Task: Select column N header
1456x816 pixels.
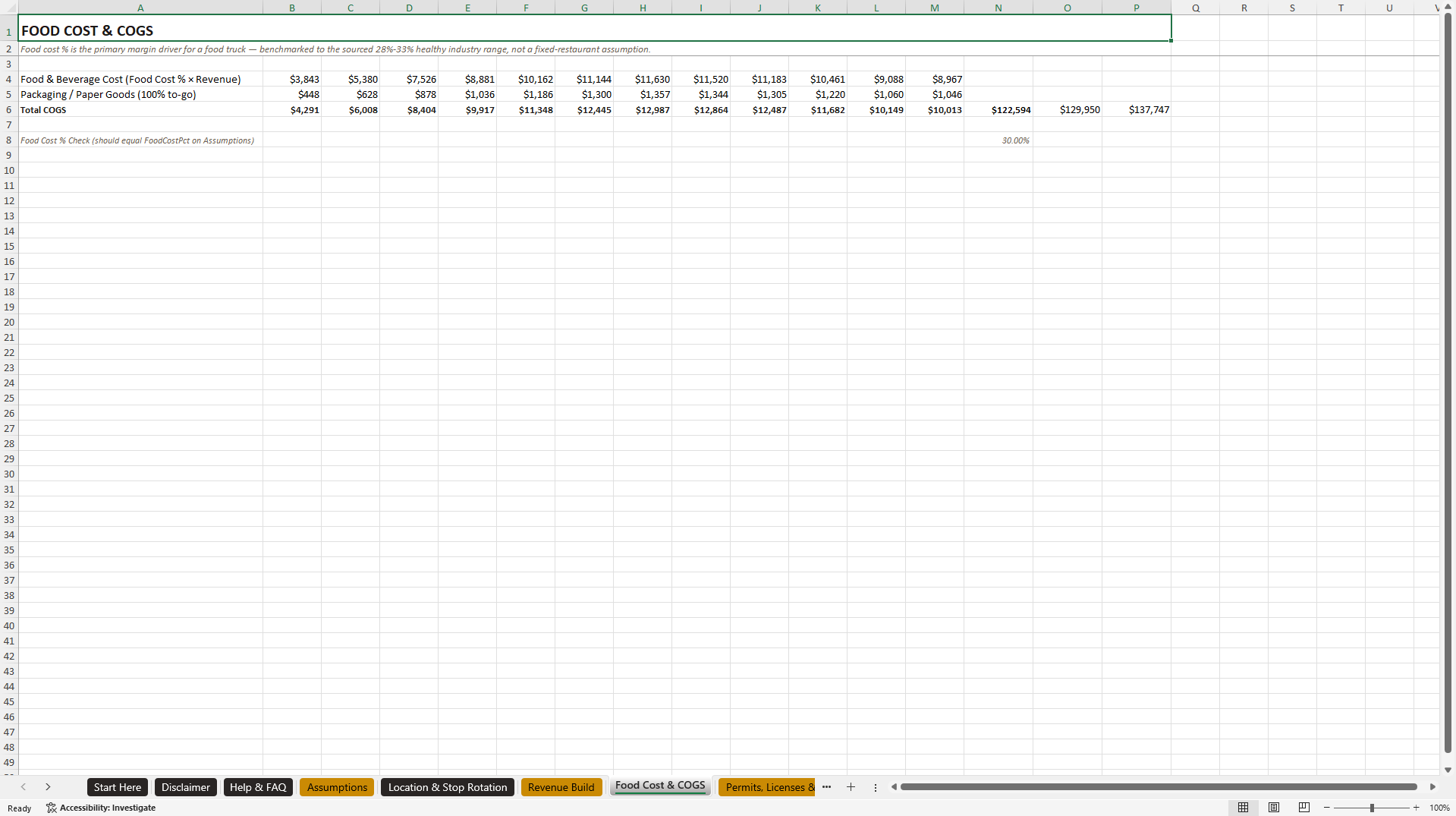Action: [998, 8]
